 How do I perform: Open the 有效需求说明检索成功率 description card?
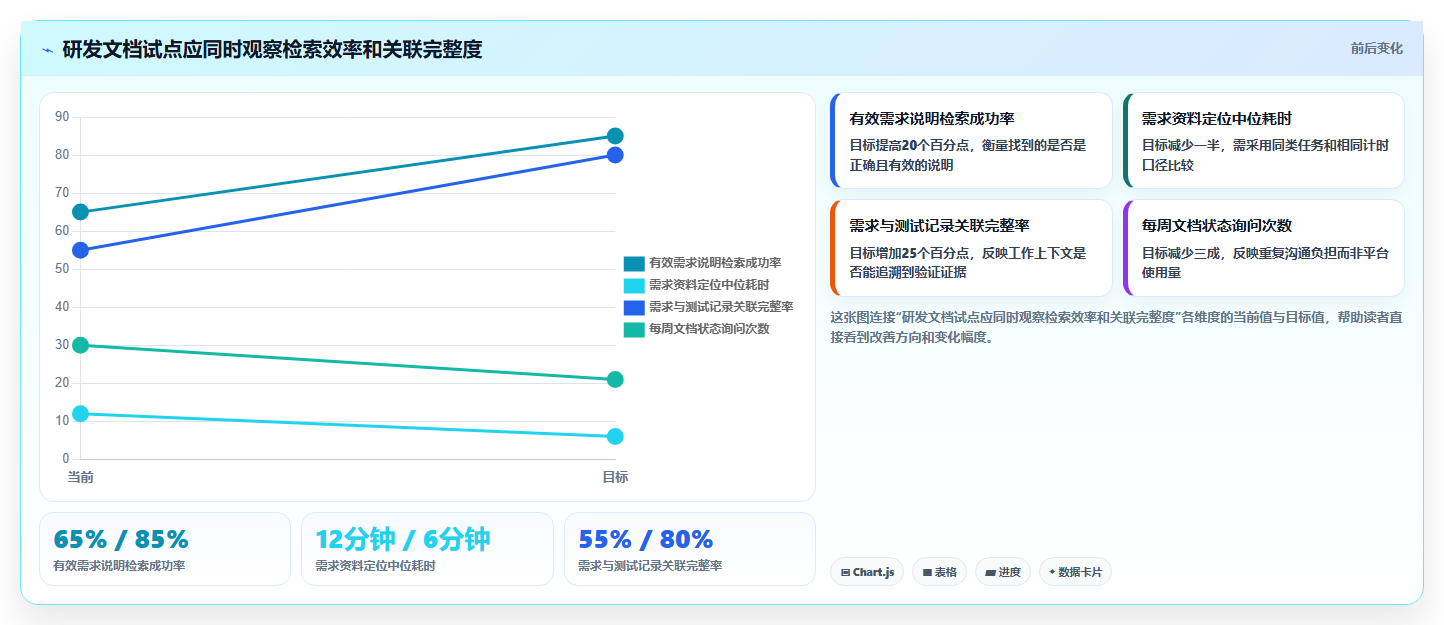pos(971,141)
